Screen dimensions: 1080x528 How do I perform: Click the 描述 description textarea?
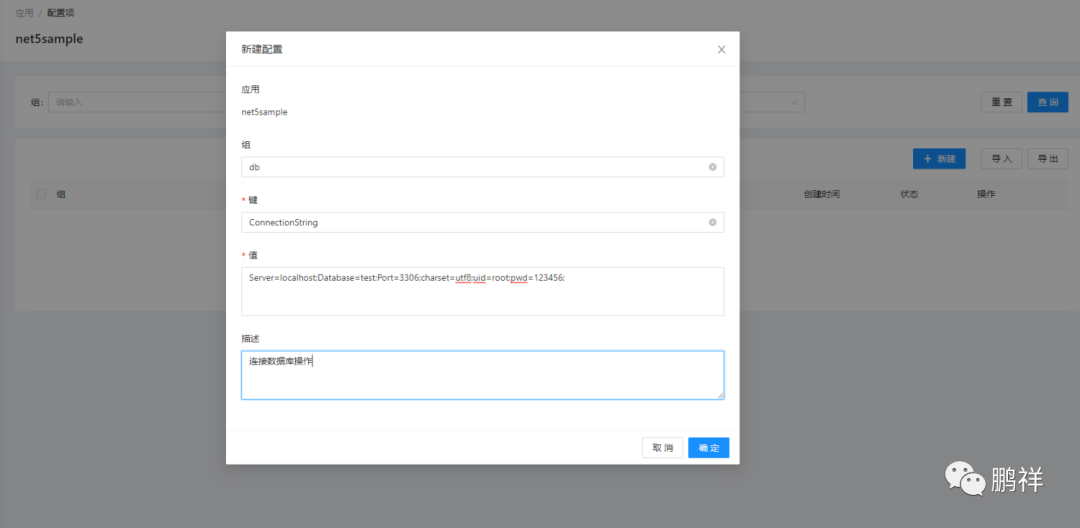pyautogui.click(x=482, y=375)
